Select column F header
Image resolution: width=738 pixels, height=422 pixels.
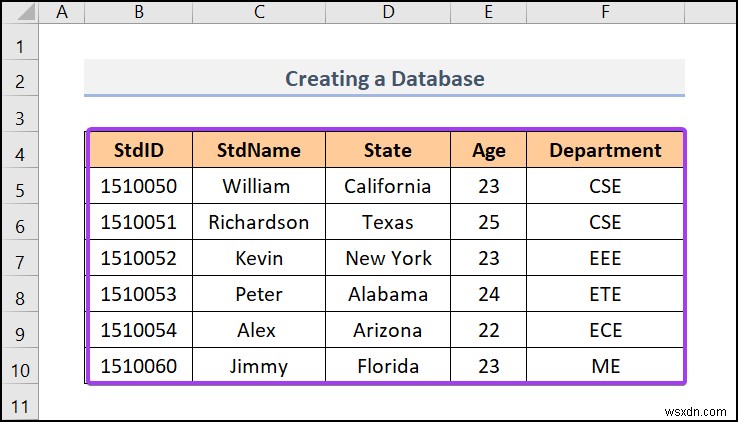pos(605,12)
